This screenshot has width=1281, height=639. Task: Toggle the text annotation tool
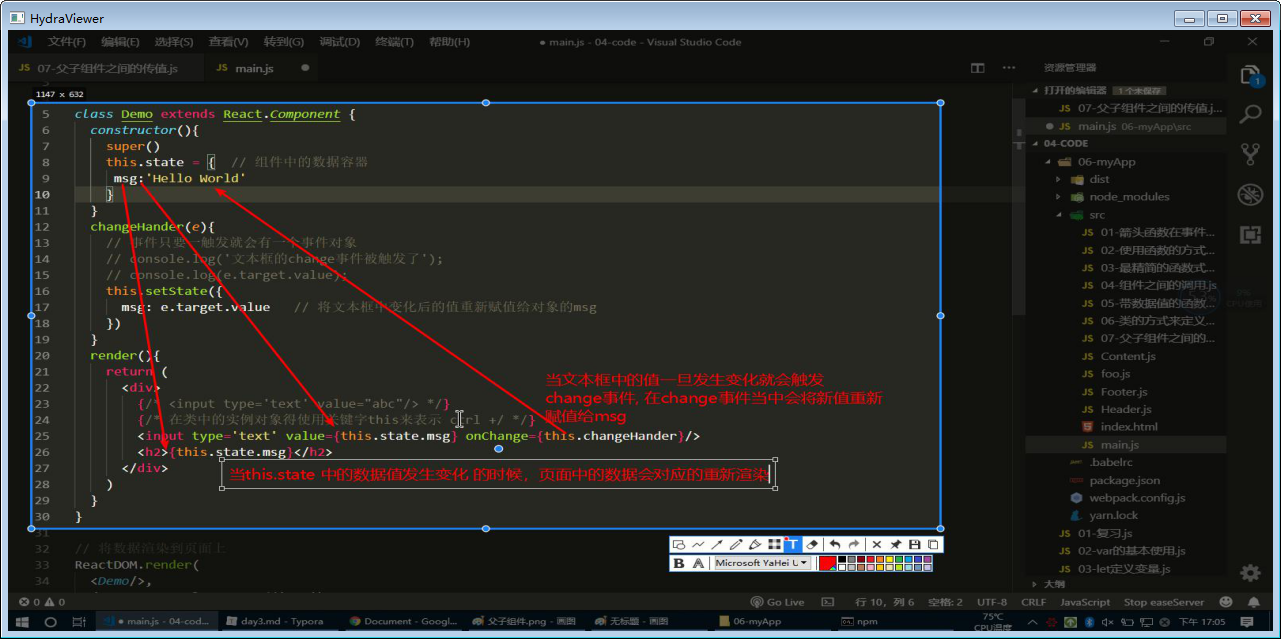tap(792, 545)
